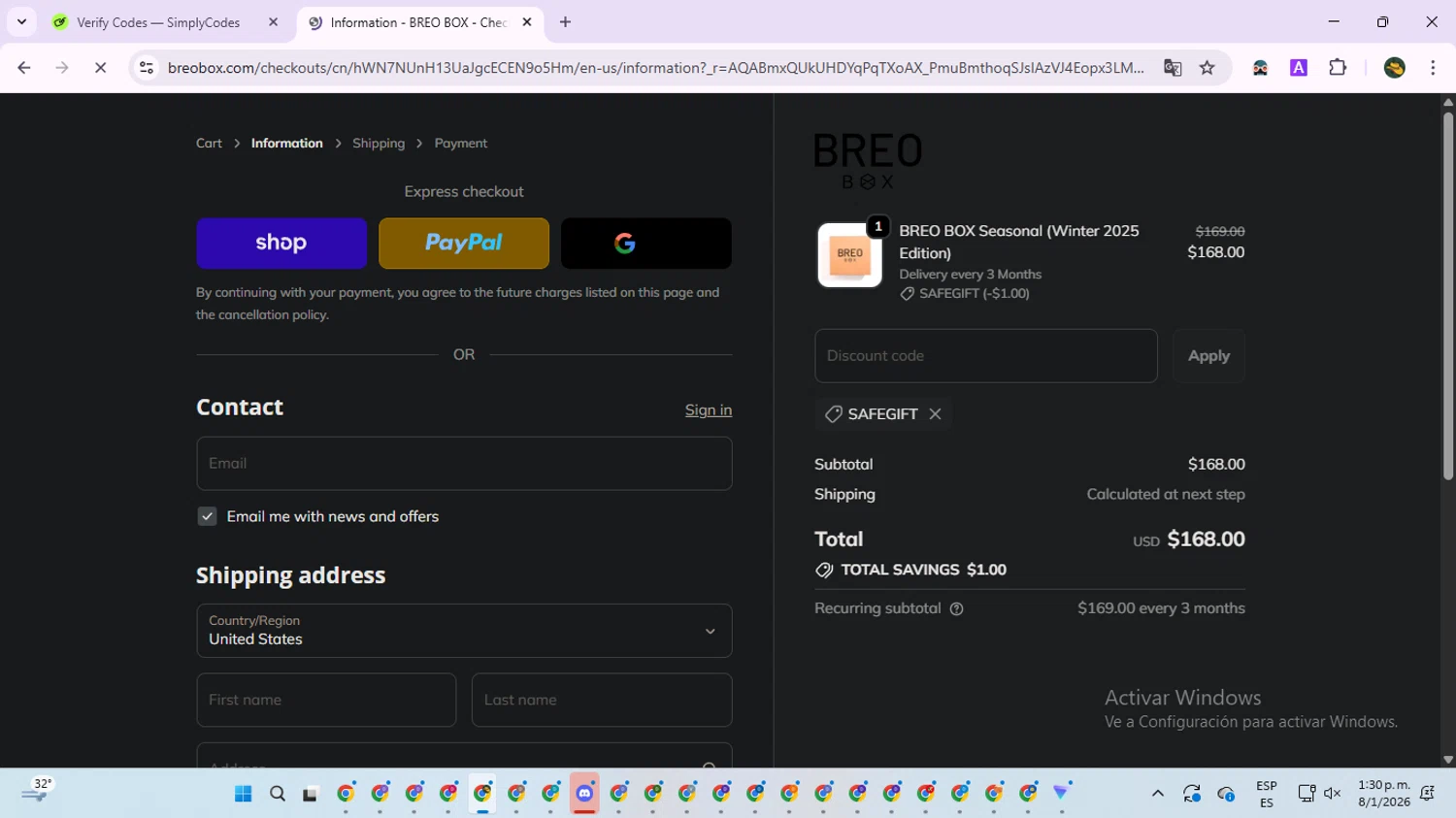
Task: Open the Country/Region dropdown
Action: click(x=464, y=631)
